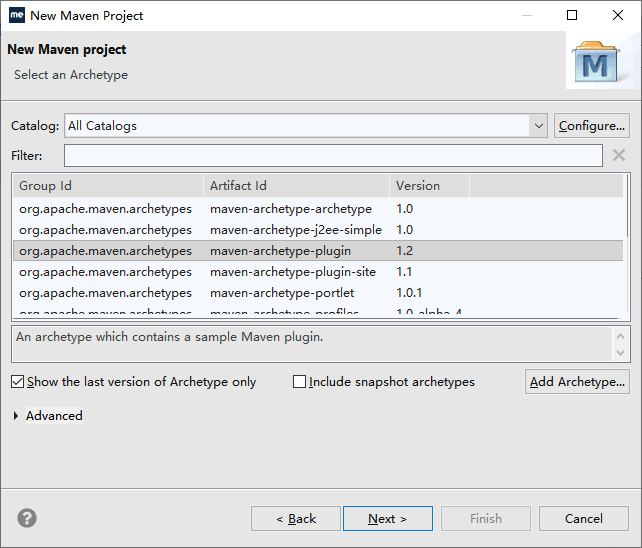
Task: Click the Configure... button
Action: click(592, 126)
